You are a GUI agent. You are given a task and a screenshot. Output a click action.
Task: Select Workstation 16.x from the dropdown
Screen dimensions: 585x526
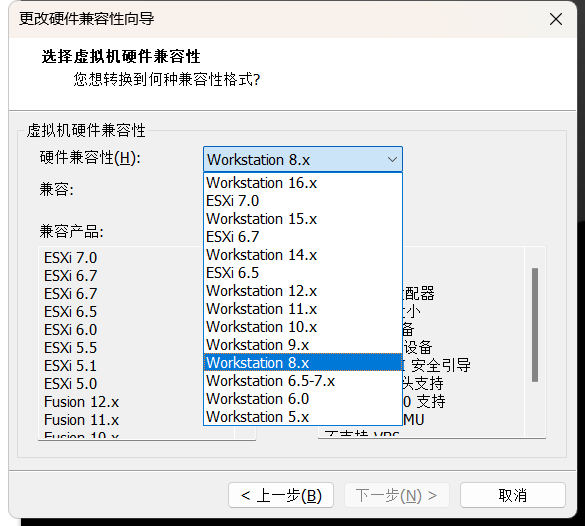[x=303, y=183]
